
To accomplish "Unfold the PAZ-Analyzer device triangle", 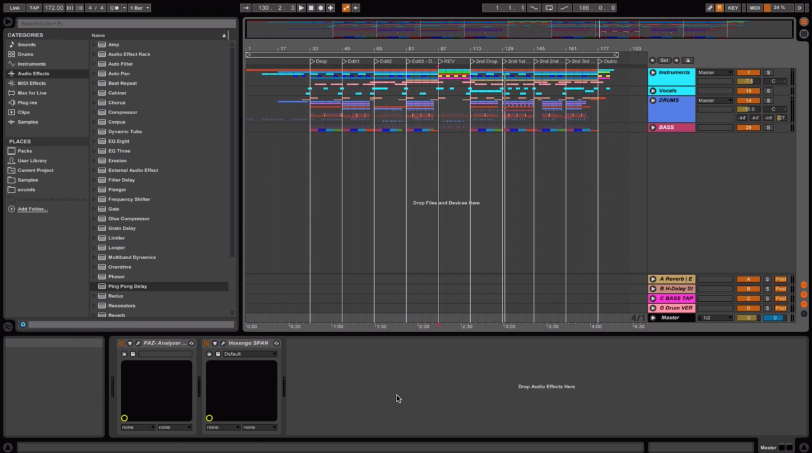I will click(129, 343).
